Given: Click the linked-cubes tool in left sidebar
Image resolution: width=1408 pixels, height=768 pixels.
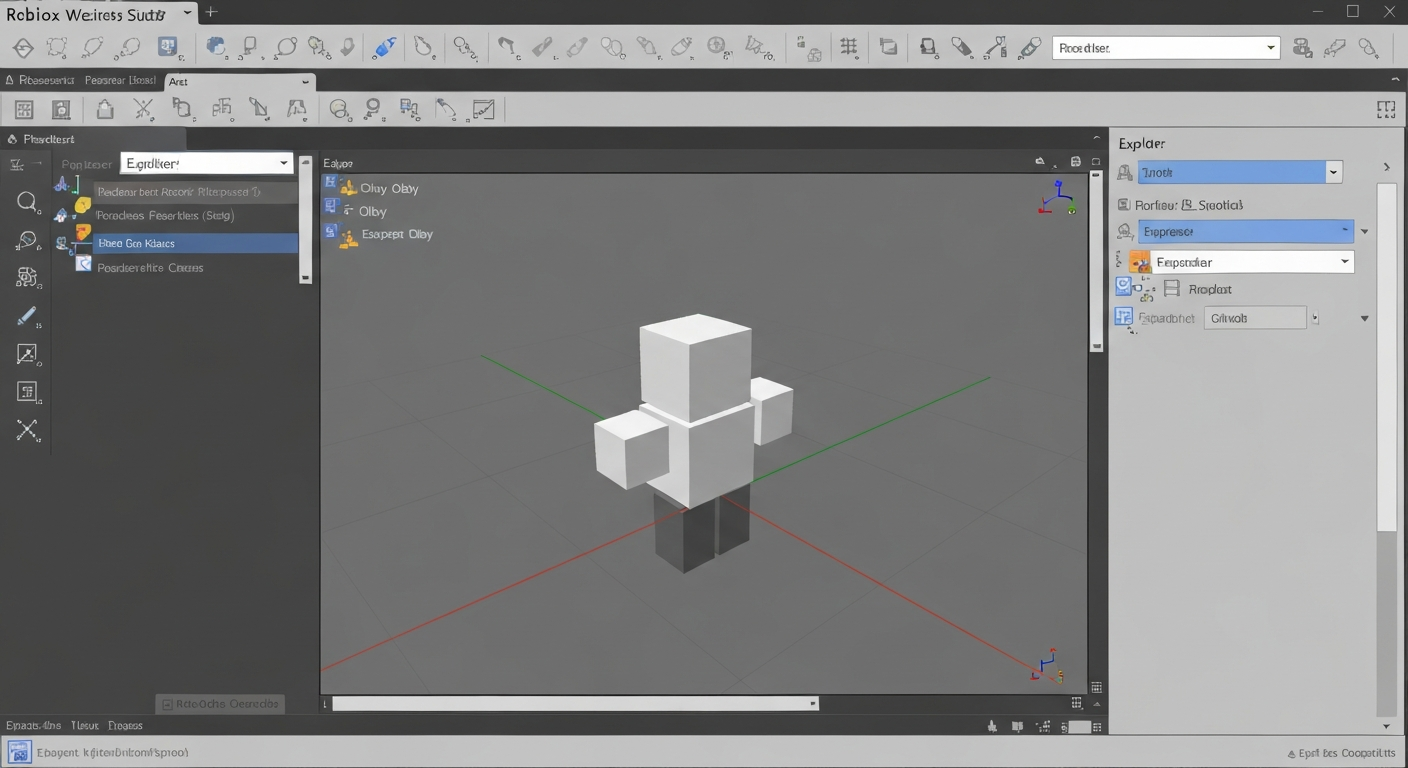Looking at the screenshot, I should pyautogui.click(x=27, y=278).
